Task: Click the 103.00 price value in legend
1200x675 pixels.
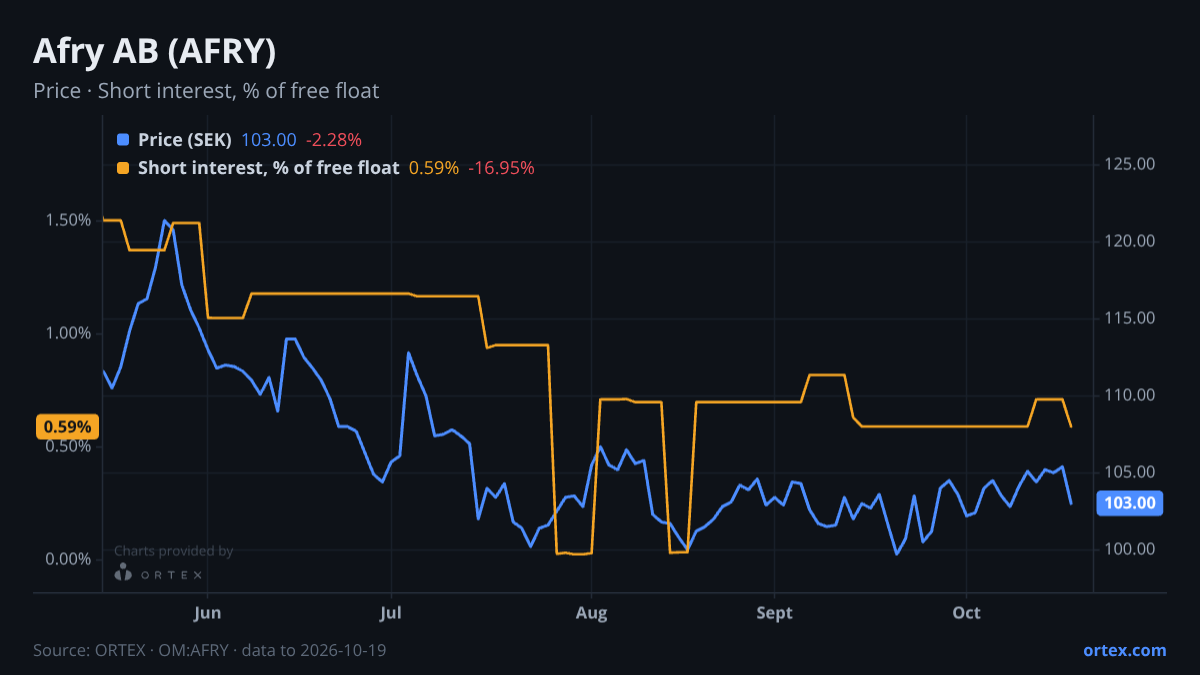Action: coord(269,140)
